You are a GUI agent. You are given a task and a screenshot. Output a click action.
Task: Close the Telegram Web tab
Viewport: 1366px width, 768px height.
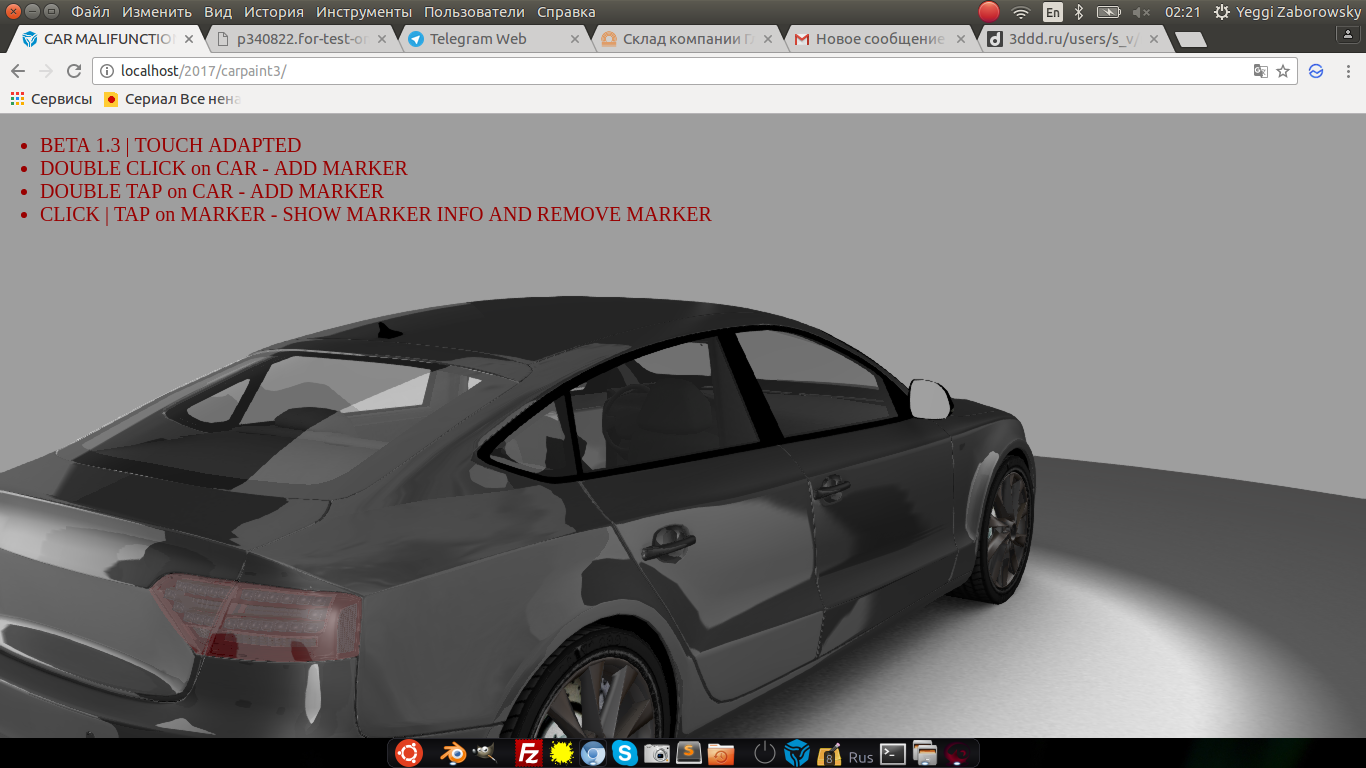575,39
